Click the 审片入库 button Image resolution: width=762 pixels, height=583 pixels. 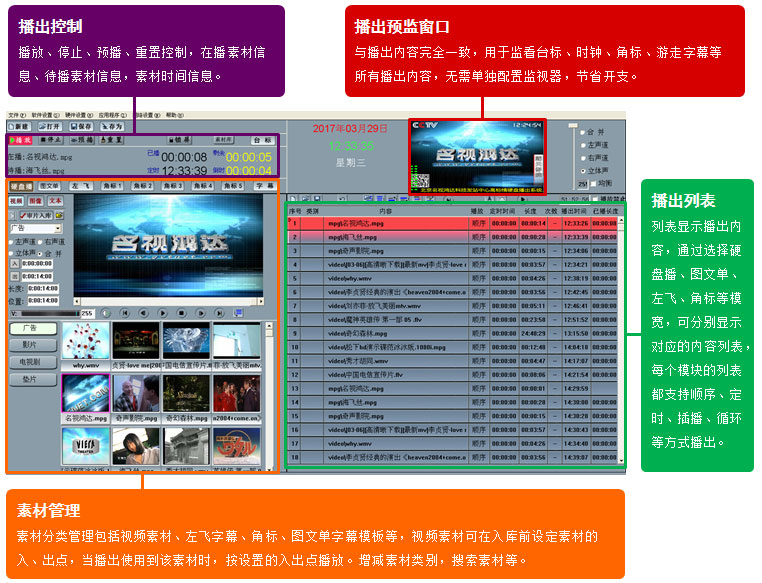[x=40, y=215]
